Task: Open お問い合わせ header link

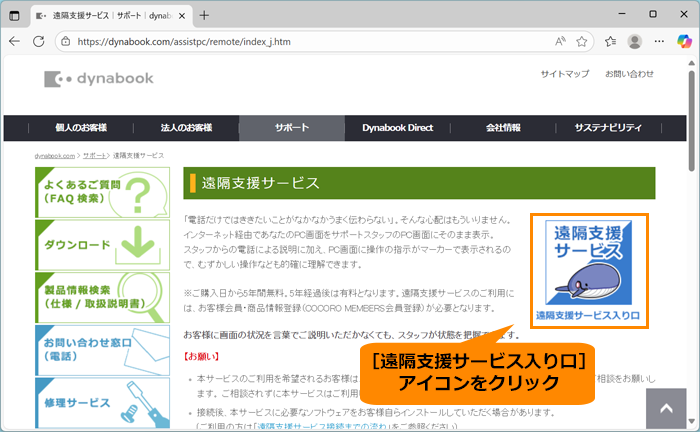Action: click(x=629, y=74)
